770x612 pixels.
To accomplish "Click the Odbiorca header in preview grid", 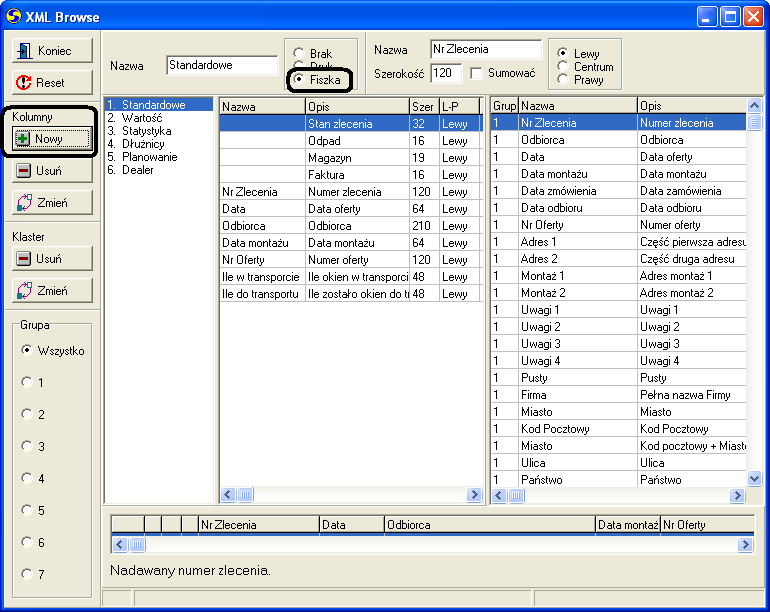I will [490, 525].
